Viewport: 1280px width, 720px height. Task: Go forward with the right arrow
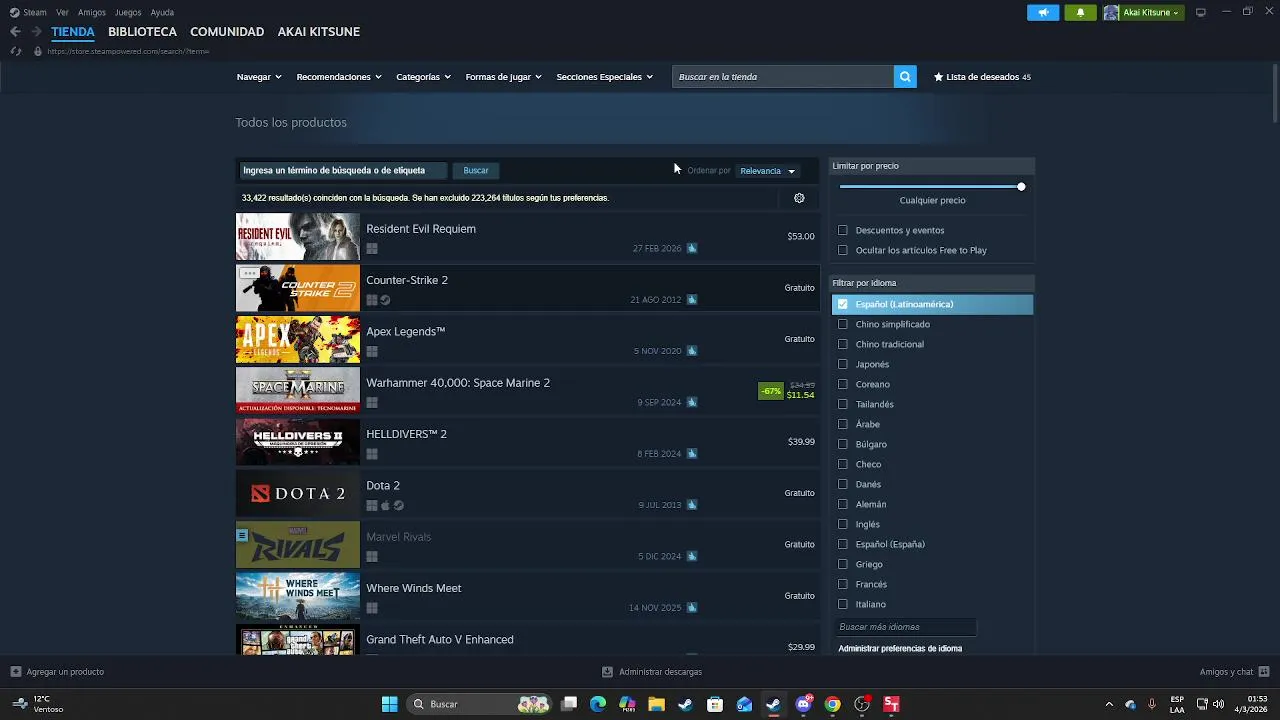[36, 32]
